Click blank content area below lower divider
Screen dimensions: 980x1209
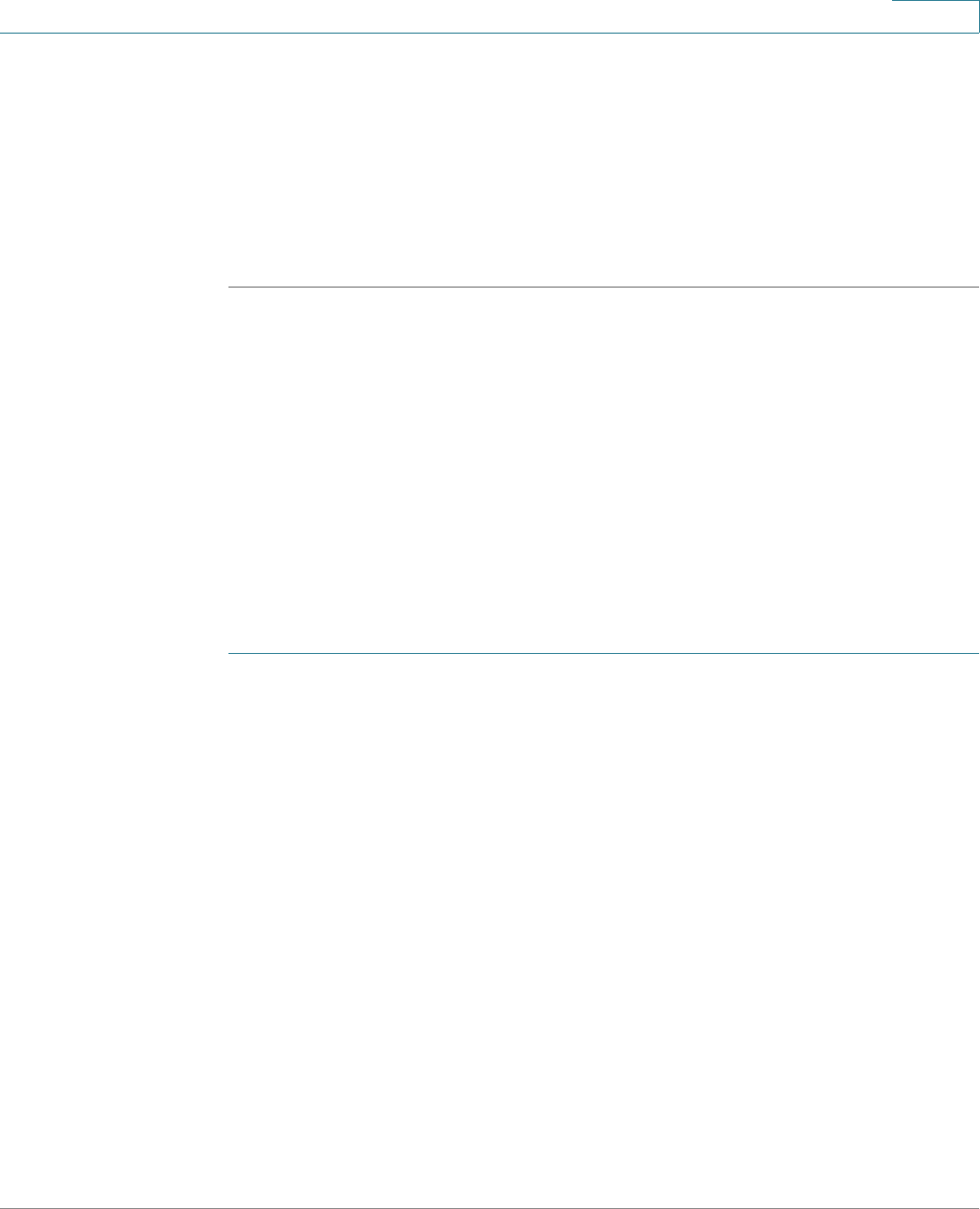(604, 930)
